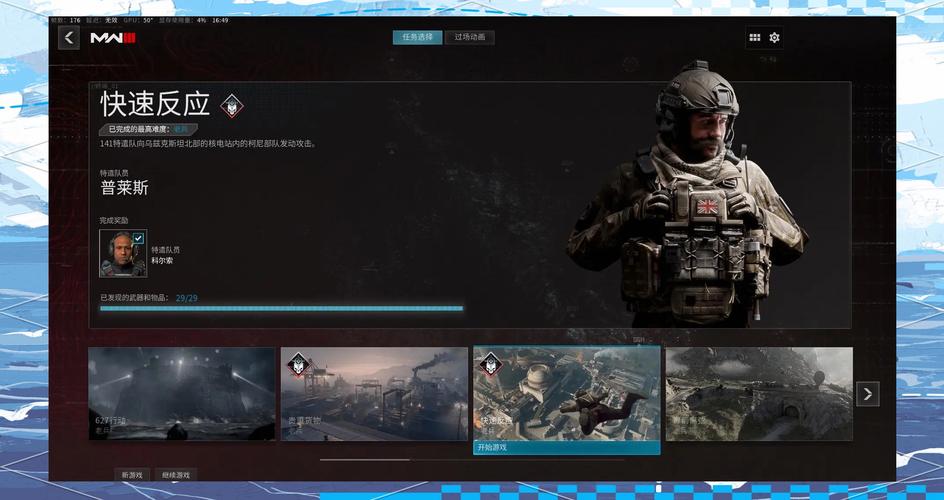
Task: Click the GPU 50° readout in overlay
Action: 138,20
